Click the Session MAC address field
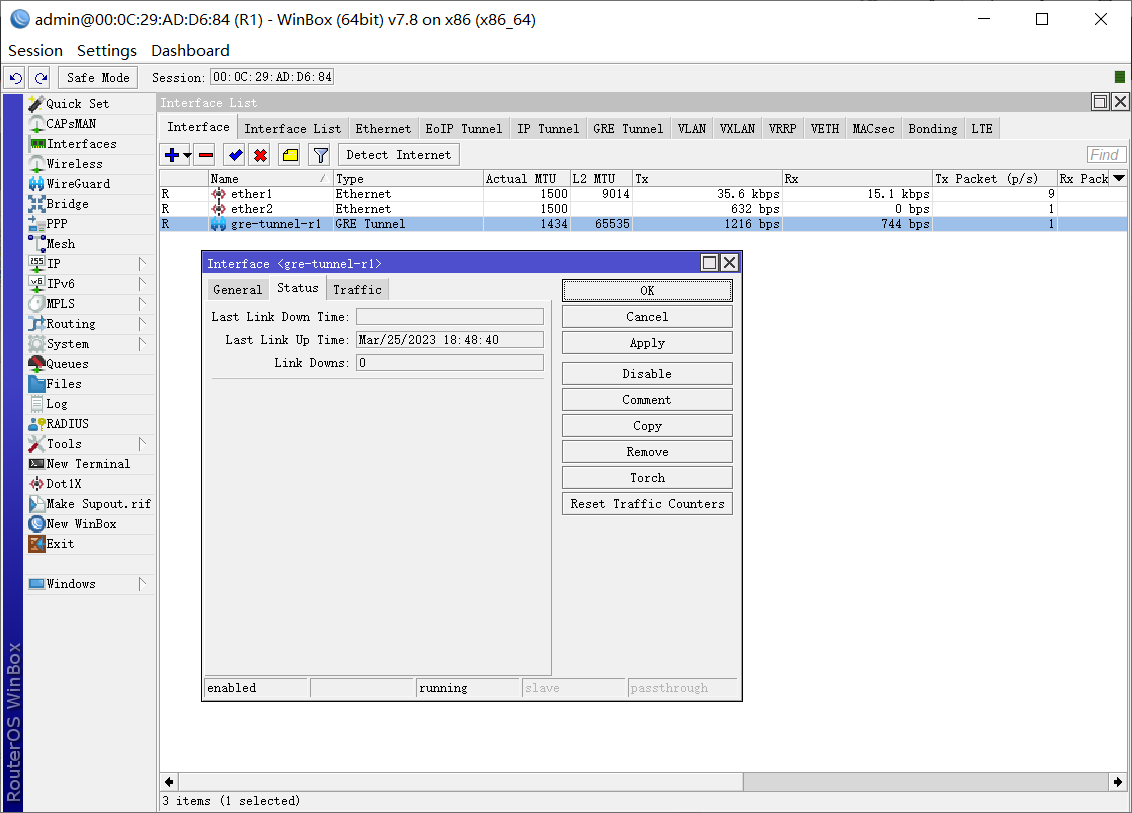The image size is (1132, 813). [272, 77]
